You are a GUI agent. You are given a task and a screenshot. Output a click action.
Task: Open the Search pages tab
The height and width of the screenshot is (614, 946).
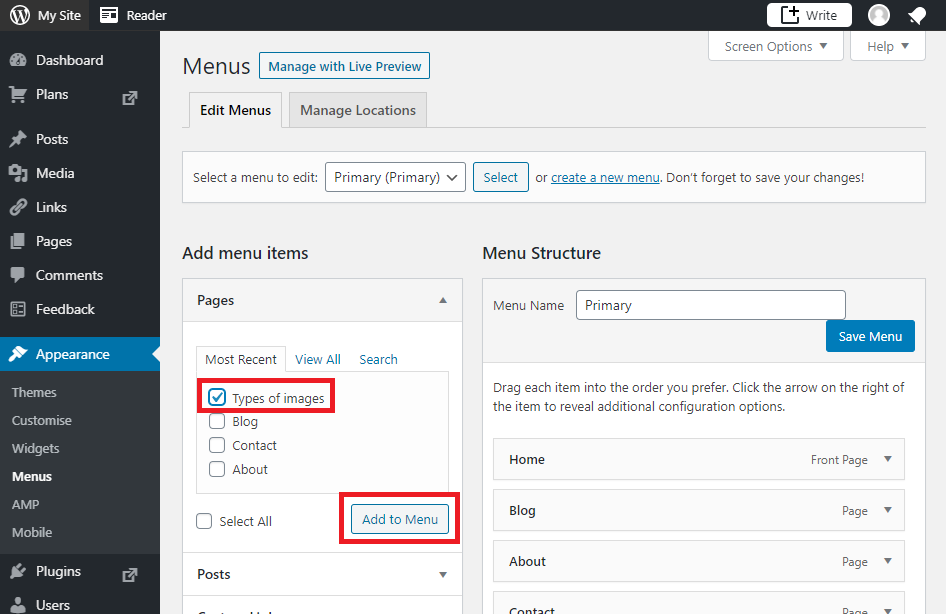point(378,359)
